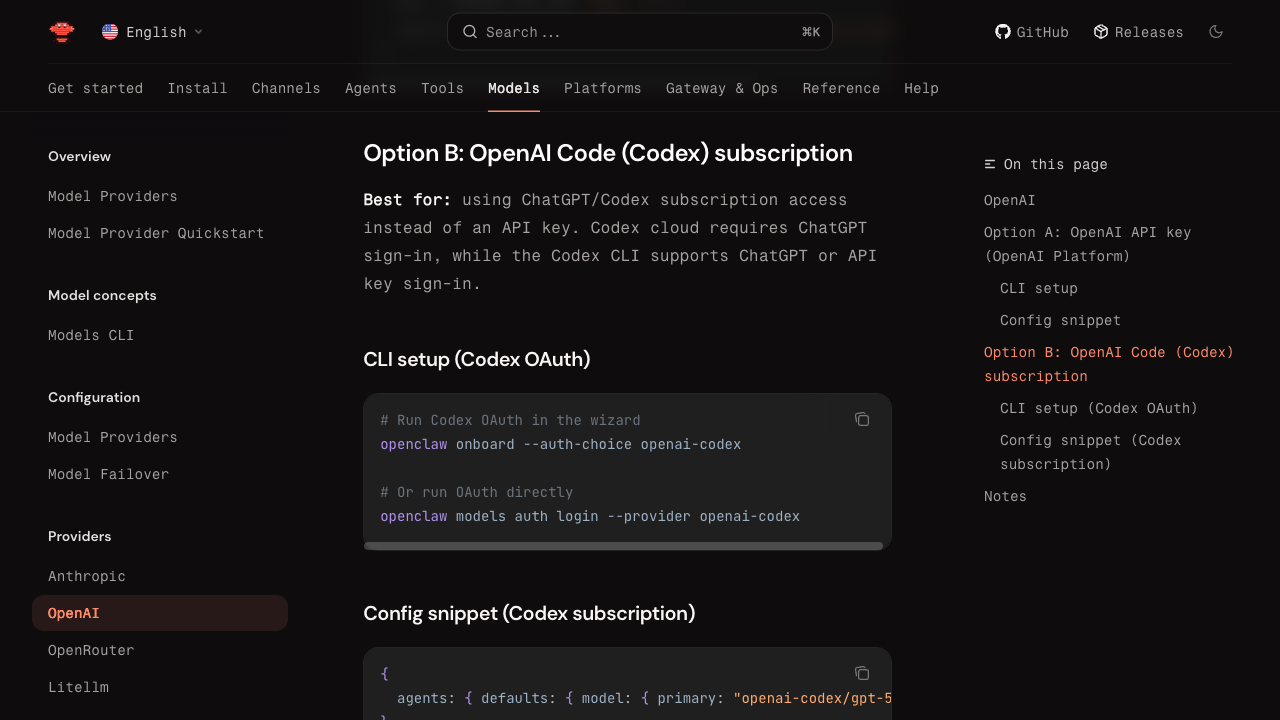Expand the English language dropdown chevron

(198, 32)
